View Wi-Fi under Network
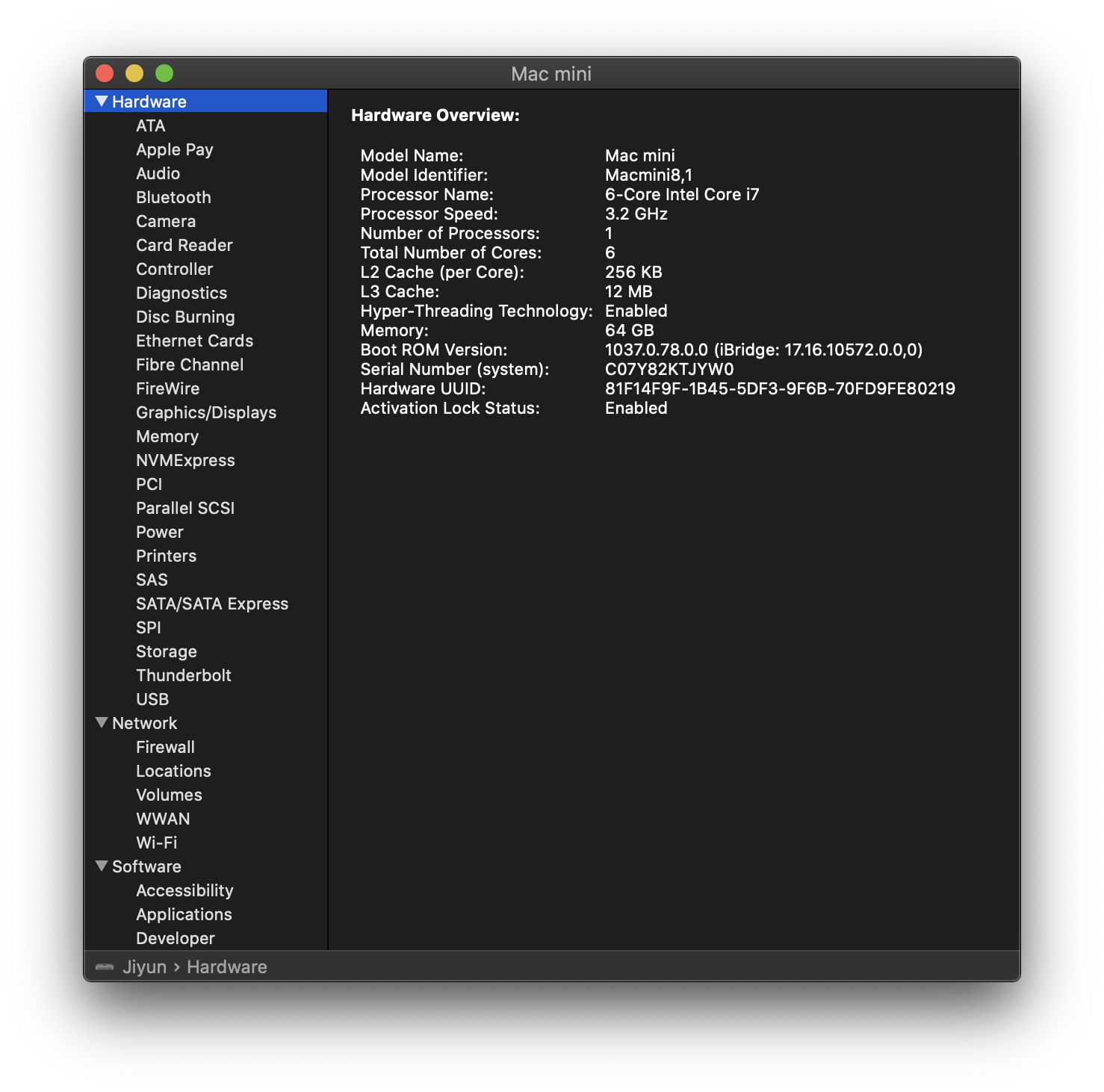This screenshot has height=1092, width=1104. point(157,843)
